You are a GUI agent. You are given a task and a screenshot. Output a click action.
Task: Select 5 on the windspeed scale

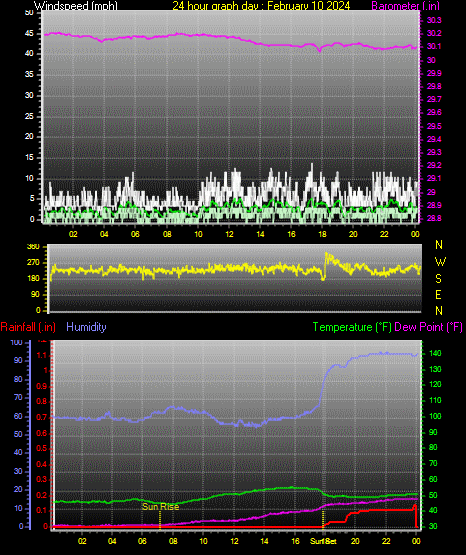32,198
